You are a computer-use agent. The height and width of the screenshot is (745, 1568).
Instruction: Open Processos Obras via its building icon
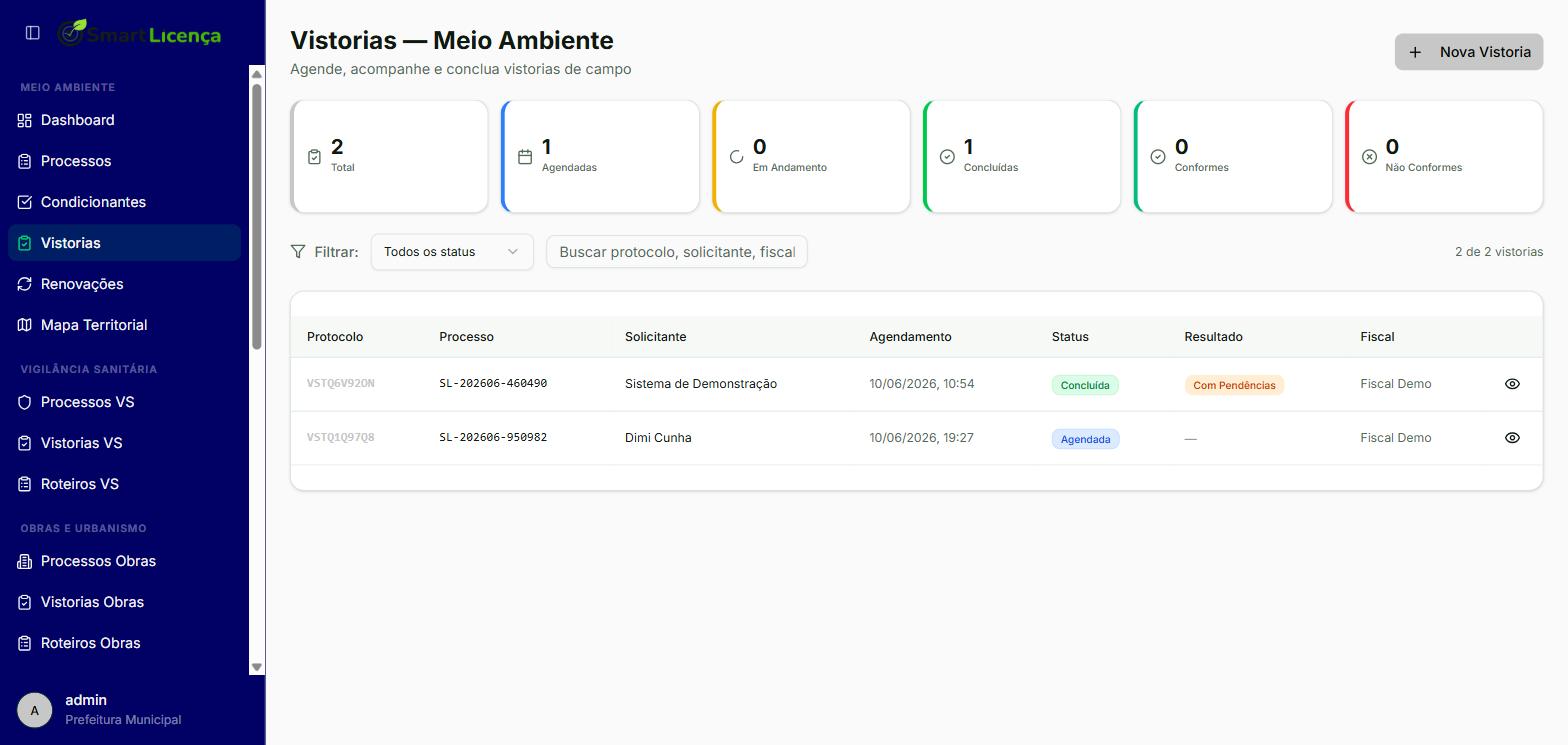(25, 561)
